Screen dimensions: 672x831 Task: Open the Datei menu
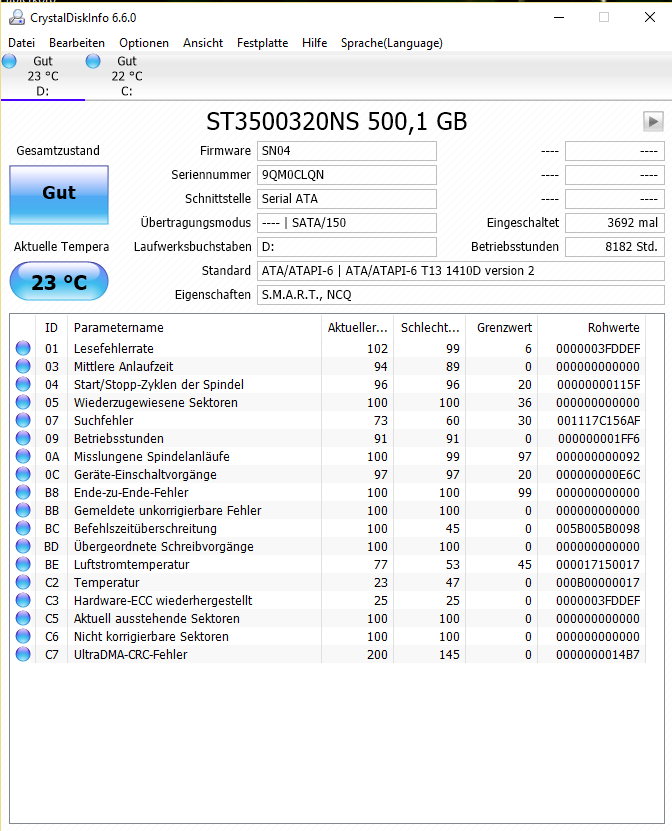pyautogui.click(x=22, y=43)
